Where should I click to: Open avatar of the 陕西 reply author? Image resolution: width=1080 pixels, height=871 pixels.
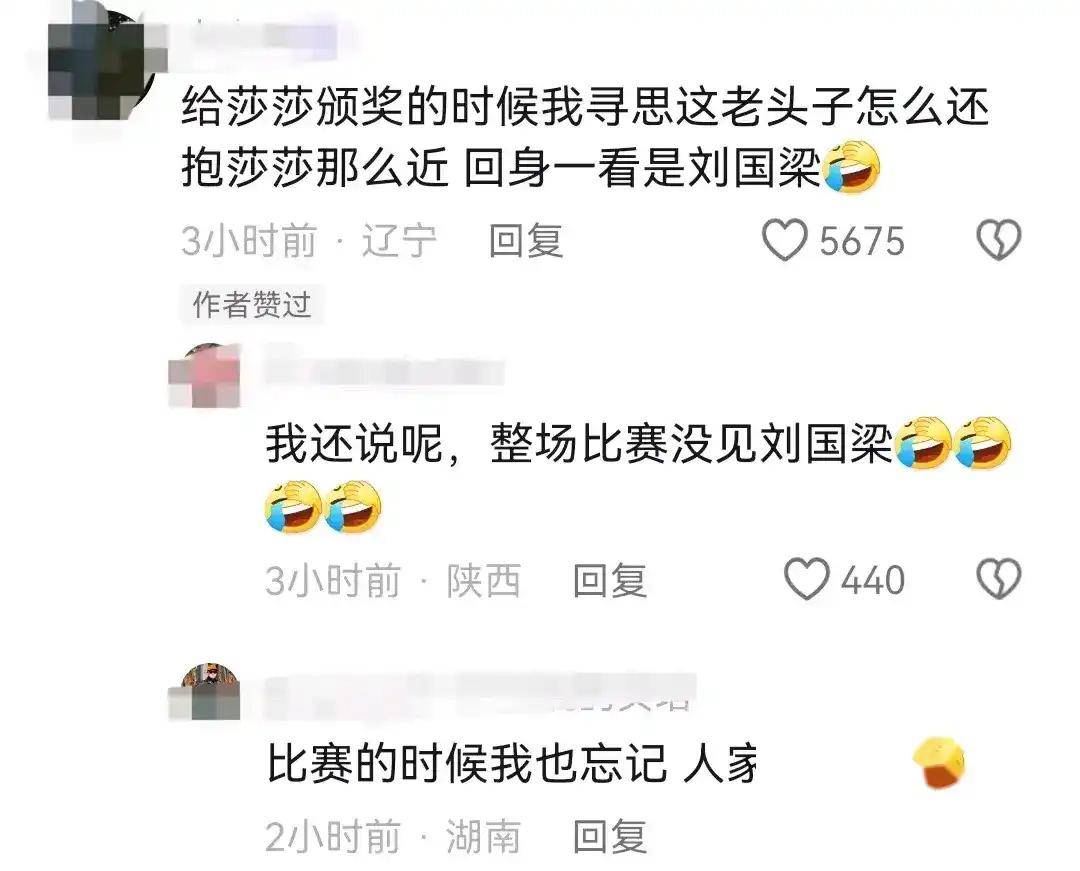click(x=205, y=375)
